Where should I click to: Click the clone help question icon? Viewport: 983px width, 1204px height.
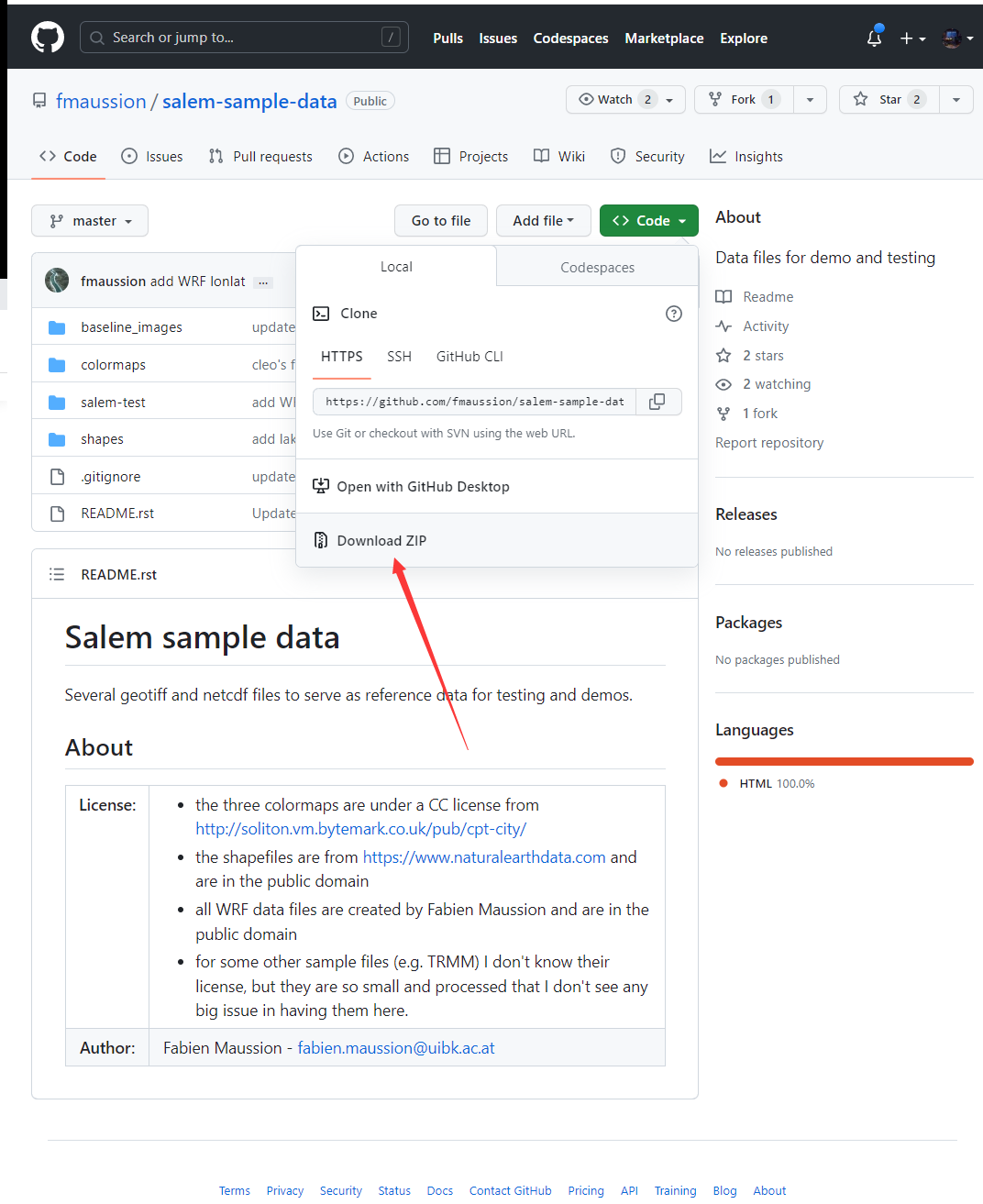point(674,314)
